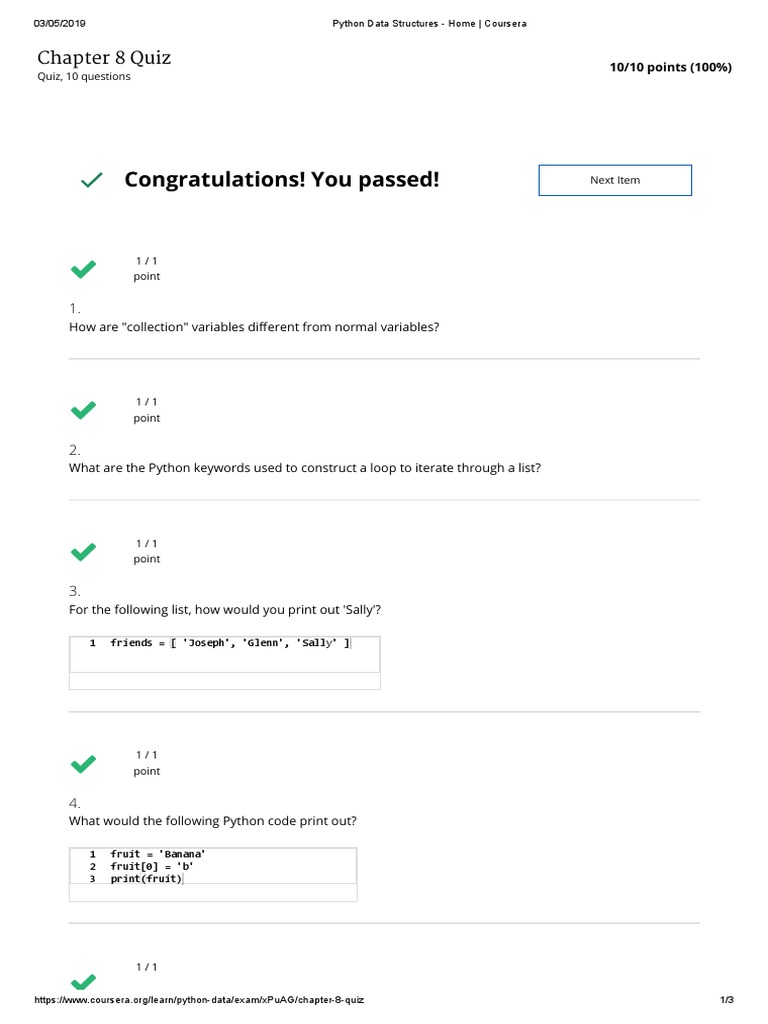The height and width of the screenshot is (1024, 768).
Task: Click the partially visible checkmark for question 5
Action: tap(83, 980)
